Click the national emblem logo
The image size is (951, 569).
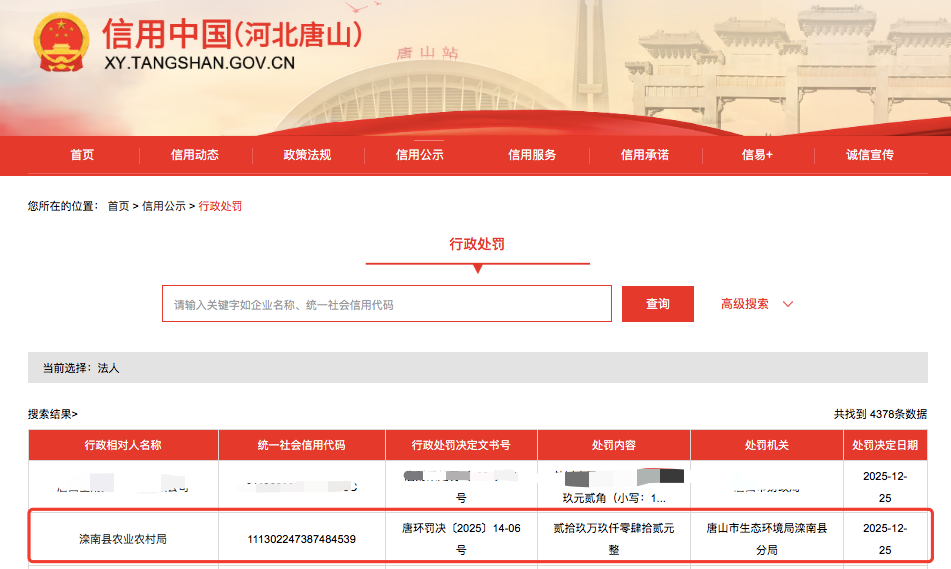click(62, 43)
